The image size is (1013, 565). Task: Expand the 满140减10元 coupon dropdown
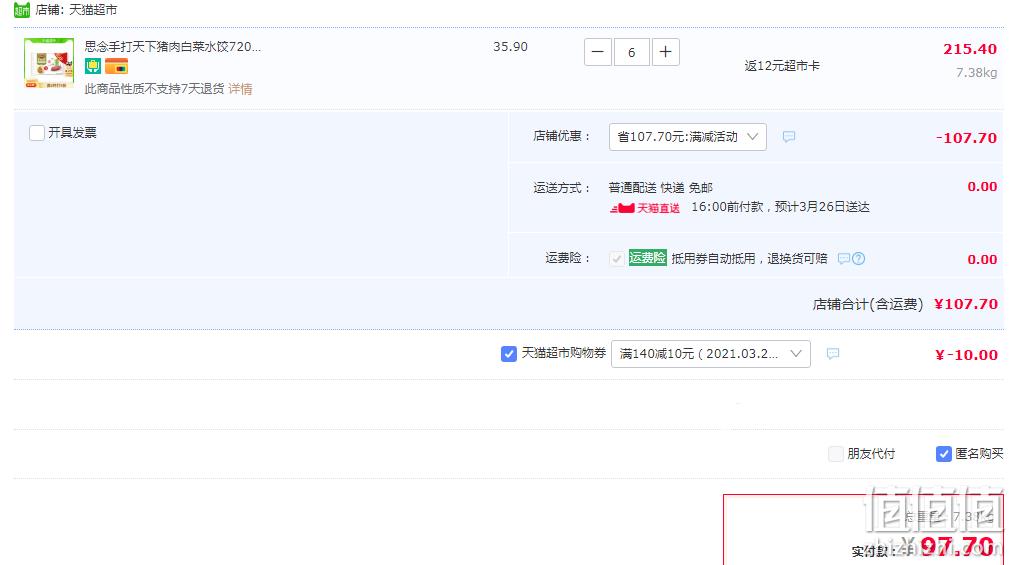click(711, 354)
